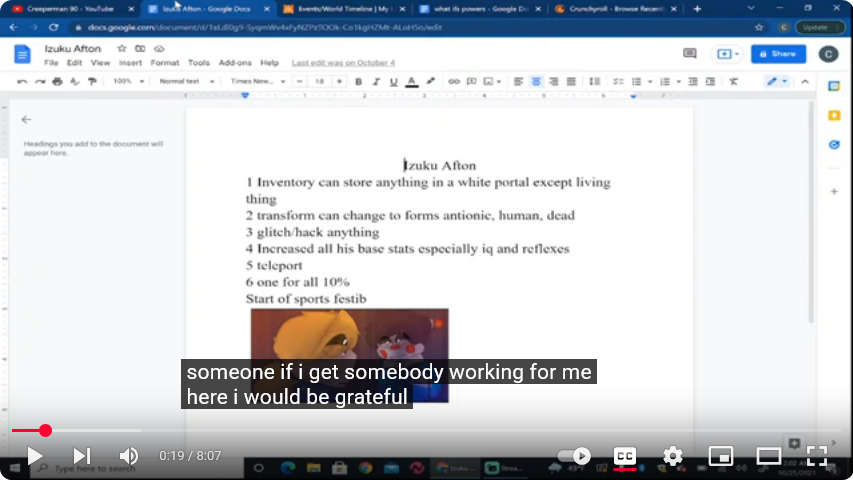This screenshot has width=853, height=480.
Task: Select center alignment
Action: 536,82
